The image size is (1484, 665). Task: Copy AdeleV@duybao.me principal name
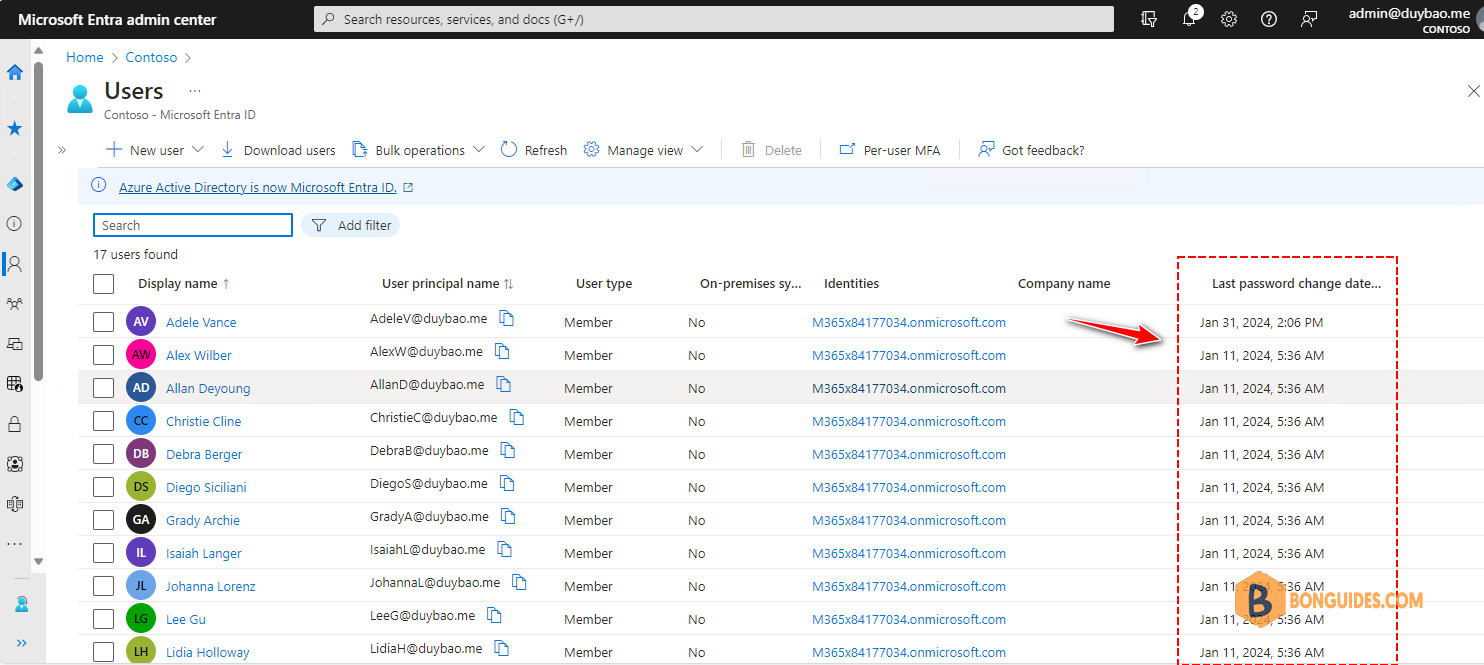[x=507, y=319]
